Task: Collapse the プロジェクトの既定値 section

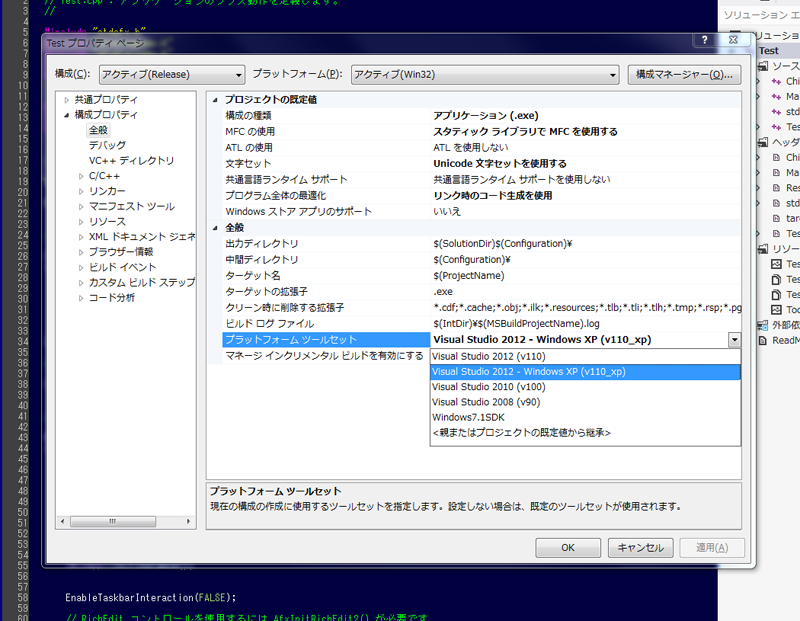Action: [x=215, y=100]
